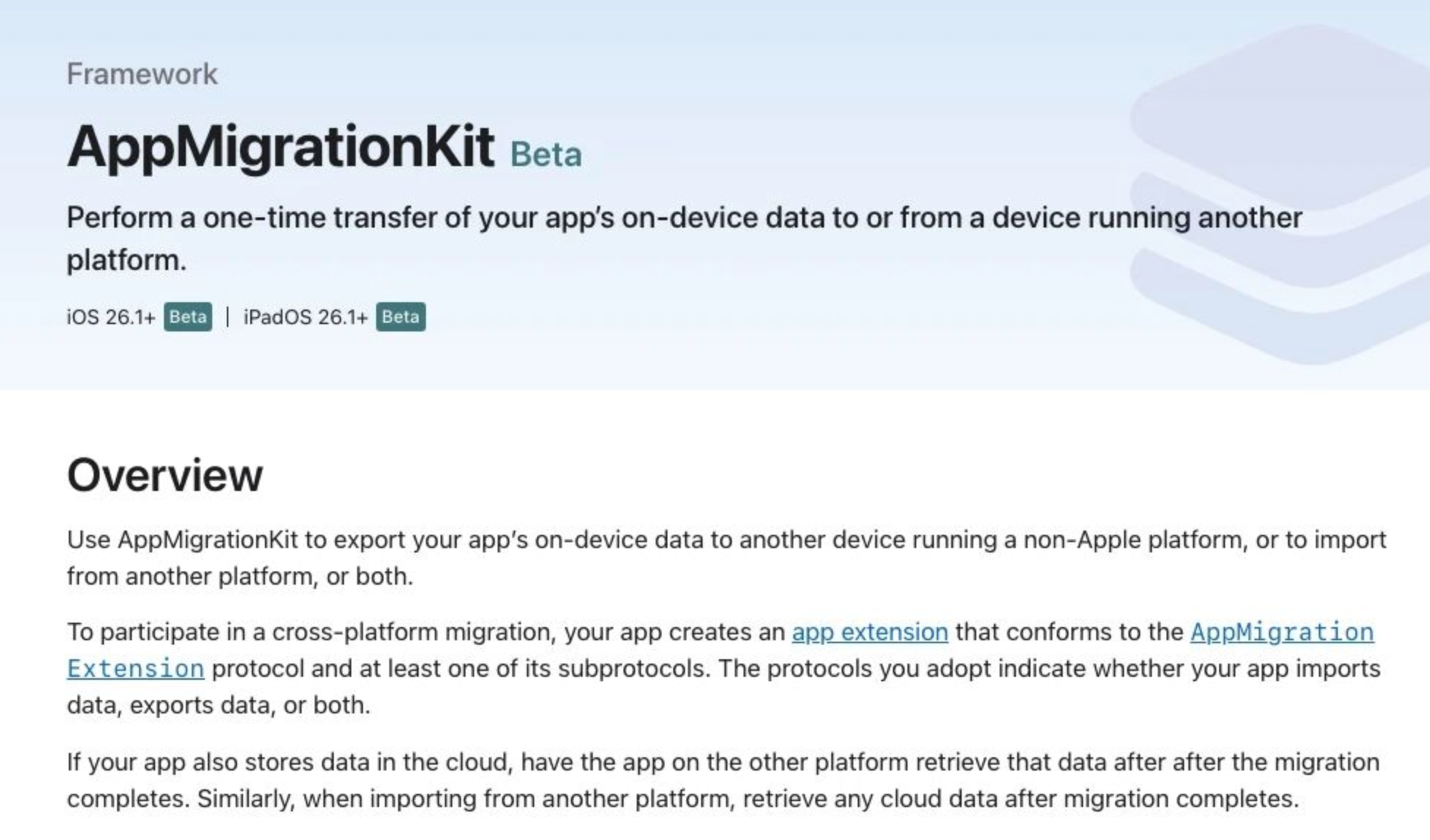This screenshot has height=840, width=1430.
Task: Open the "app extension" link
Action: [x=869, y=631]
